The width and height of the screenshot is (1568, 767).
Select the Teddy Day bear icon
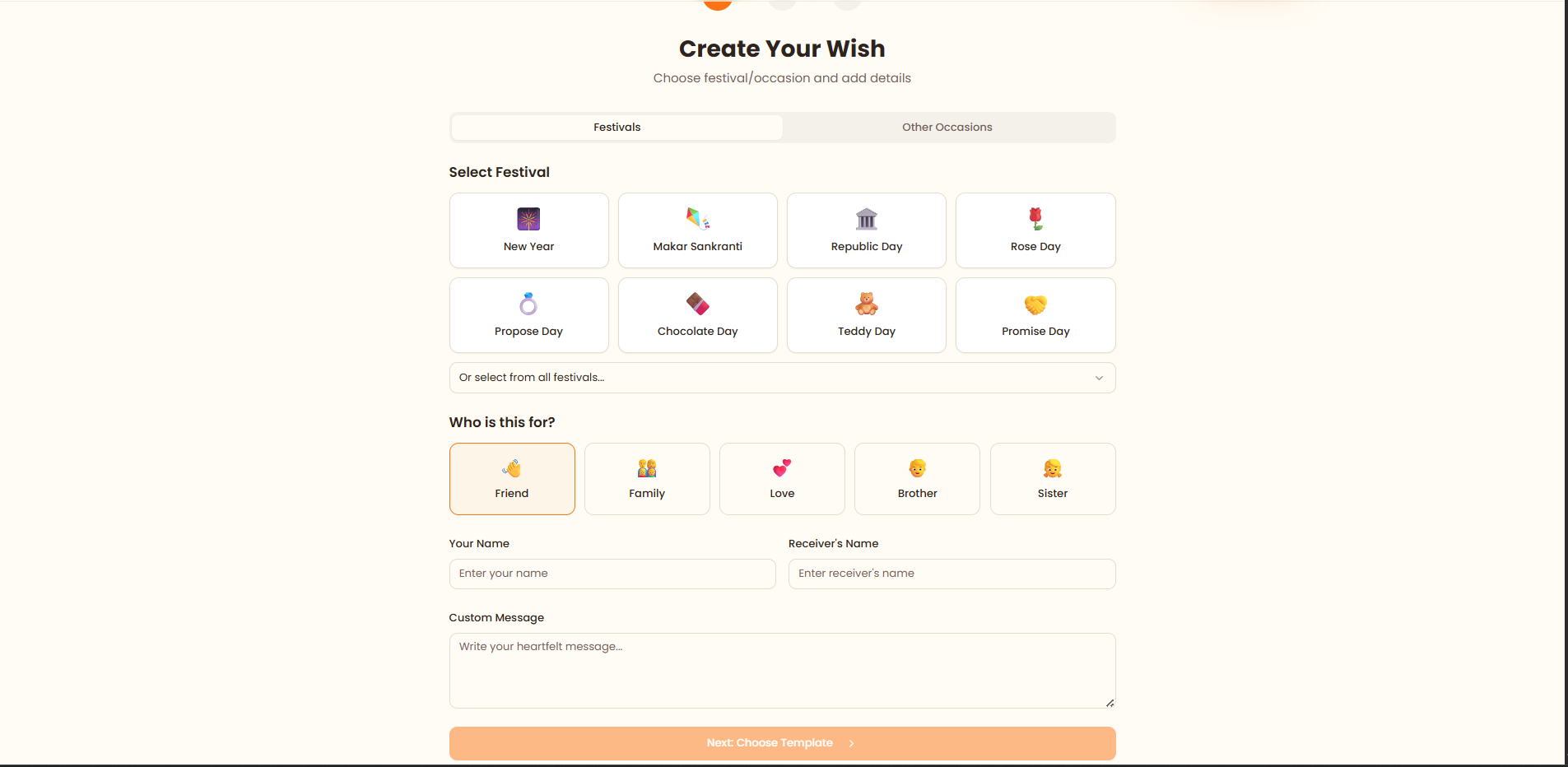coord(866,304)
